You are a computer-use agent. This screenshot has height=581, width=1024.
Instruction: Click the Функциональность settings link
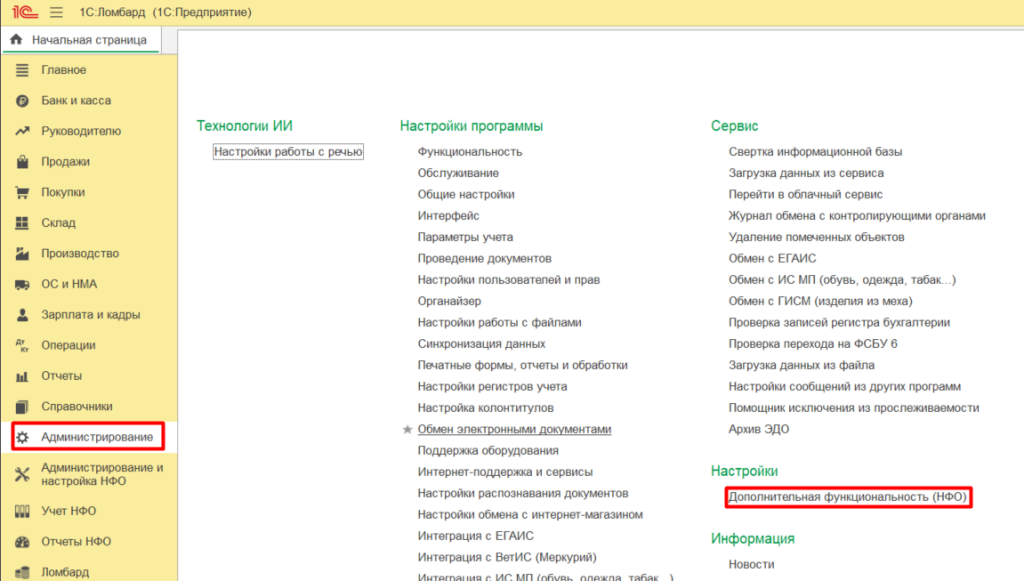tap(470, 152)
